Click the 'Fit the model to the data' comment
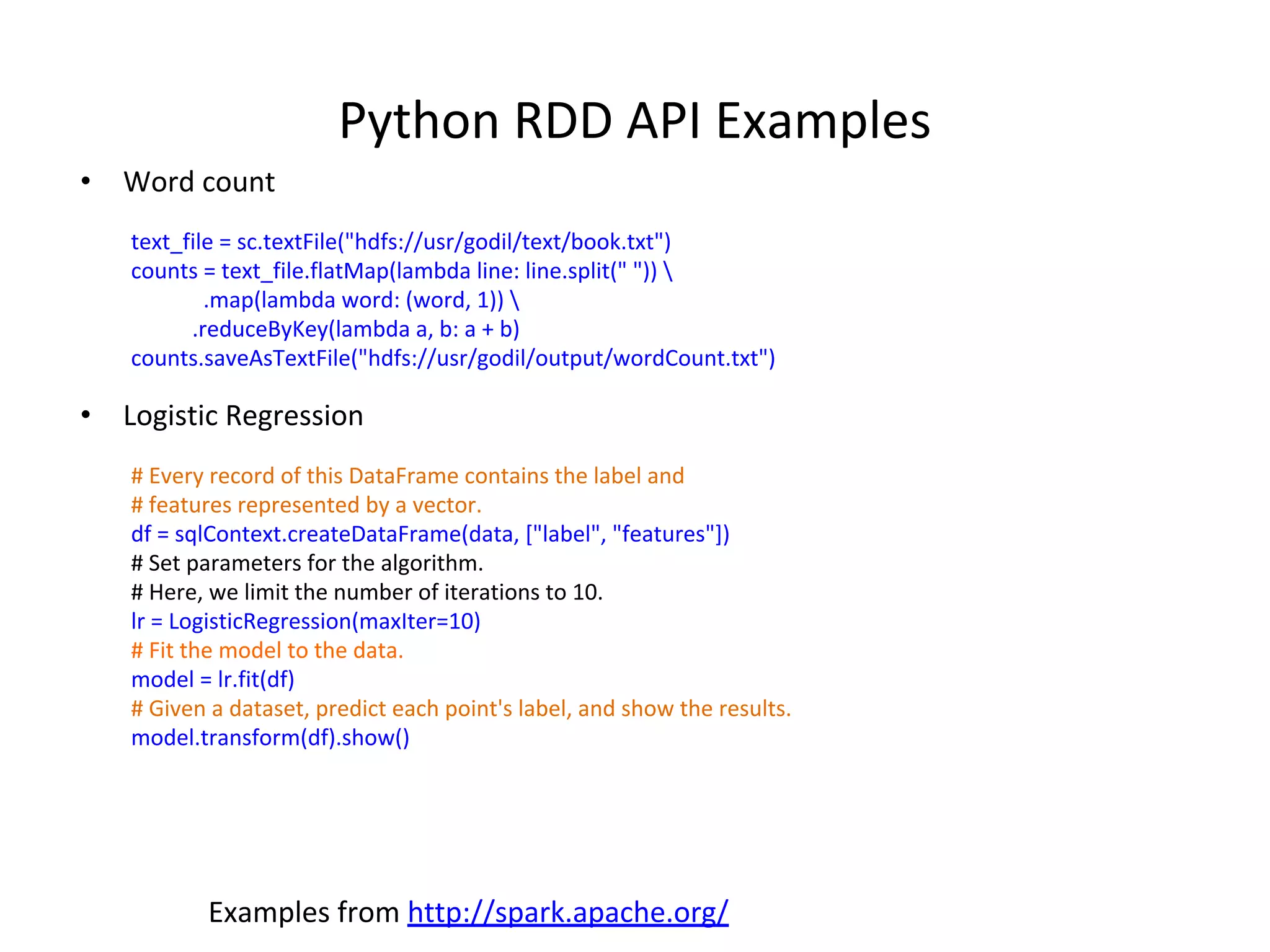1270x952 pixels. coord(267,651)
